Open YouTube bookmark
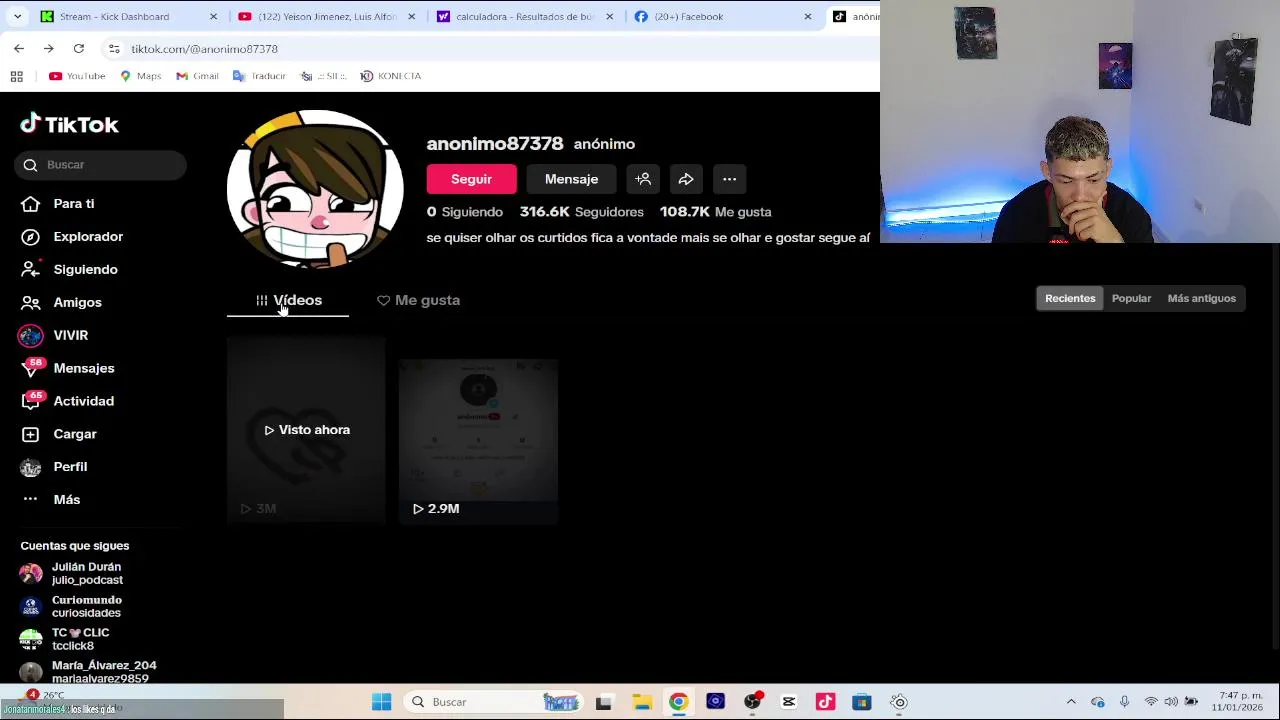 (77, 76)
